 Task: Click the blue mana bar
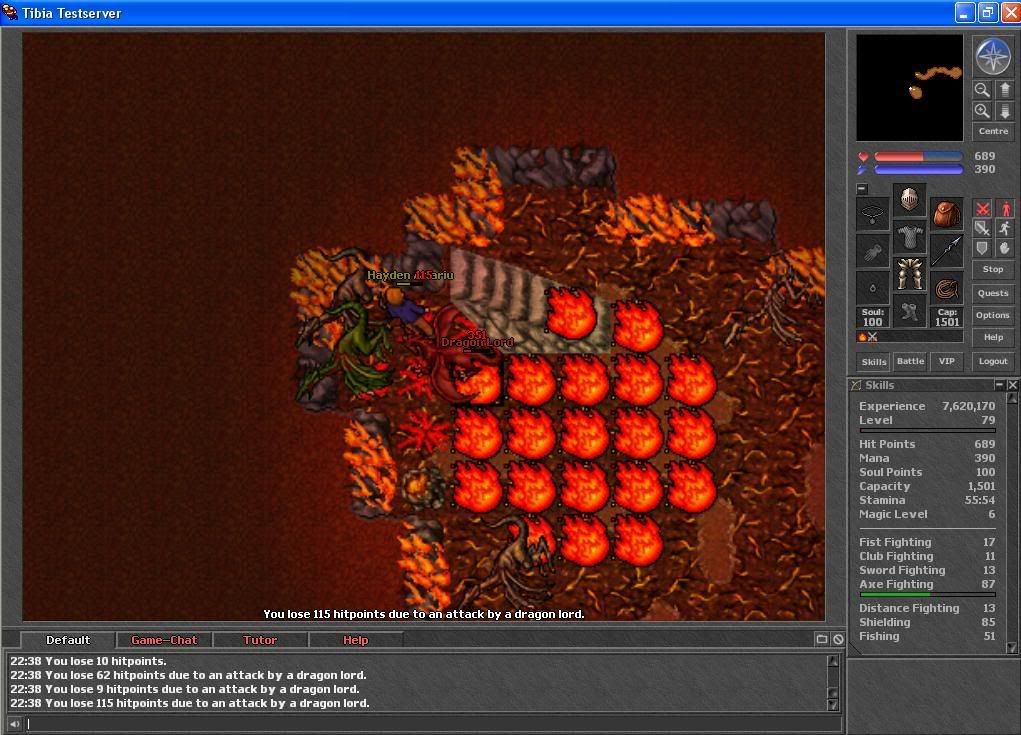point(919,169)
